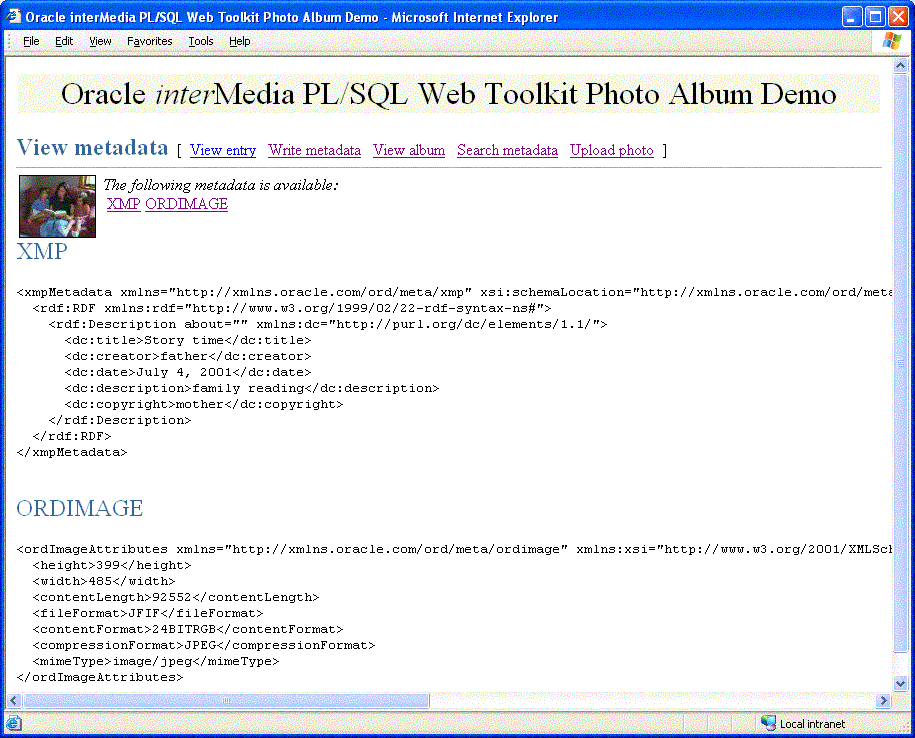Select the ORDIMAGE metadata link

(x=186, y=204)
